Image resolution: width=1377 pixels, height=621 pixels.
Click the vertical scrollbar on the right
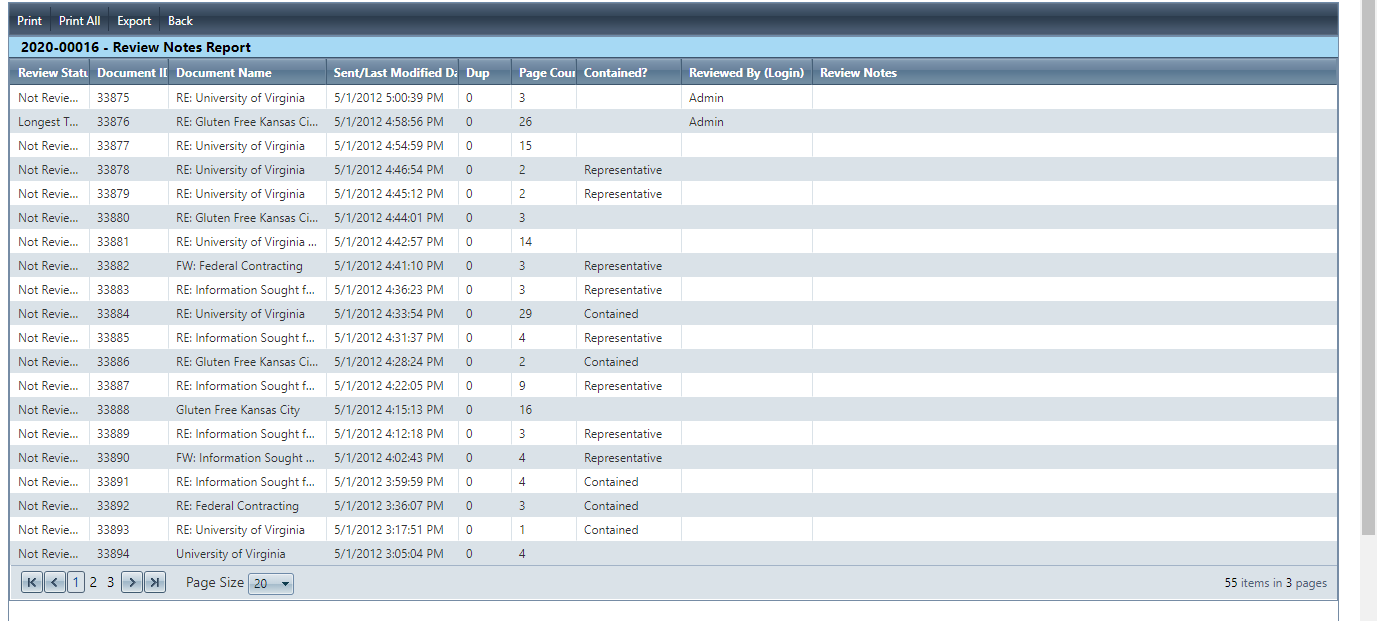[x=1368, y=270]
